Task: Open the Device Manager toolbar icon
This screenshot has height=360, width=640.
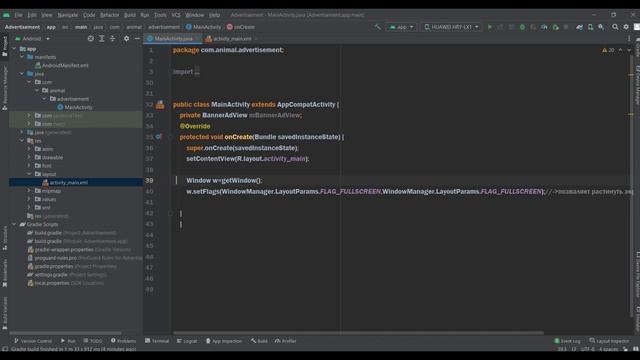Action: [591, 27]
